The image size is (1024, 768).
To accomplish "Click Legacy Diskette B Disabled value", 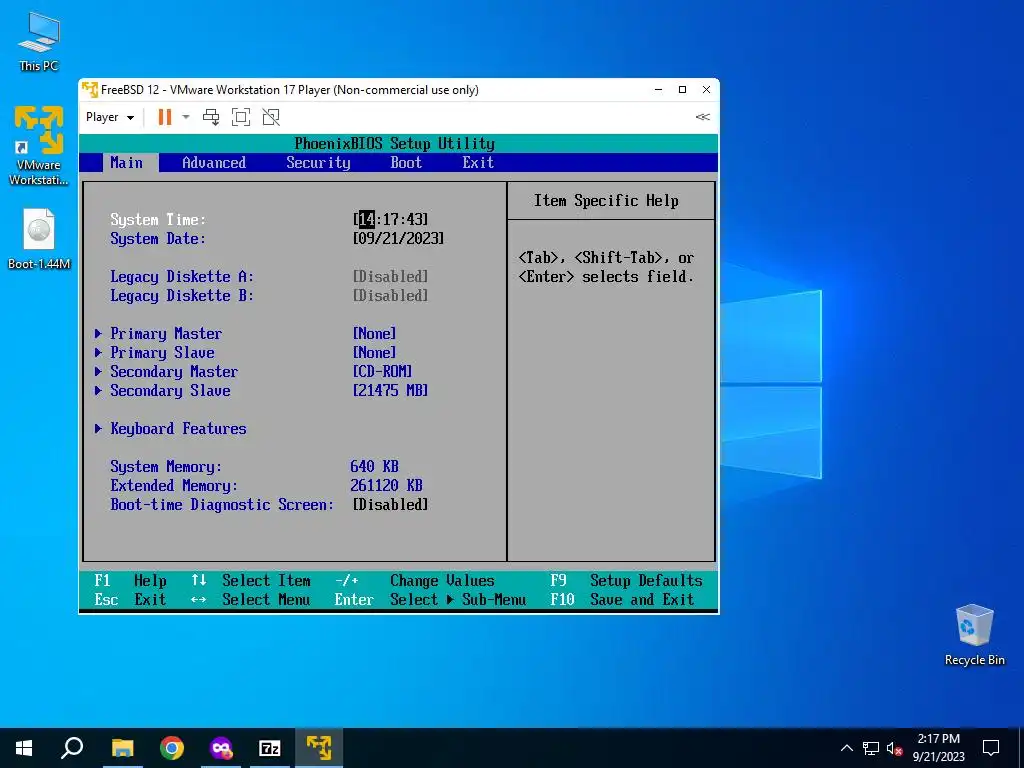I will pos(391,295).
